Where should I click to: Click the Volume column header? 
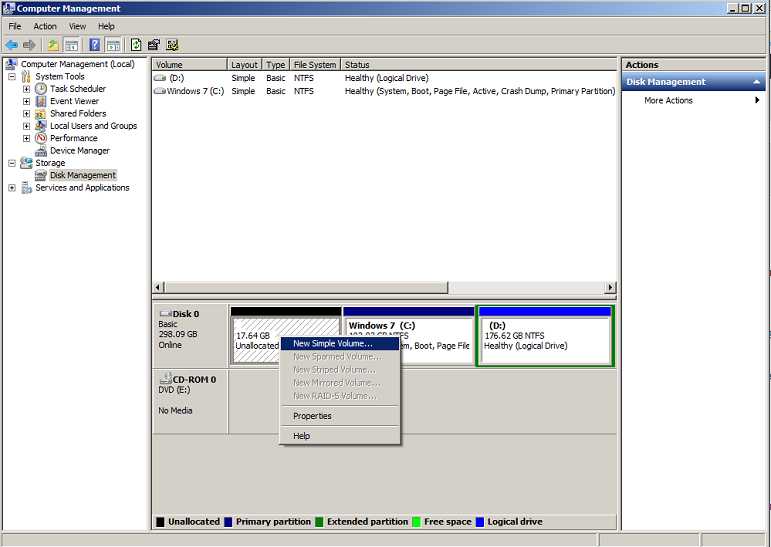[190, 65]
